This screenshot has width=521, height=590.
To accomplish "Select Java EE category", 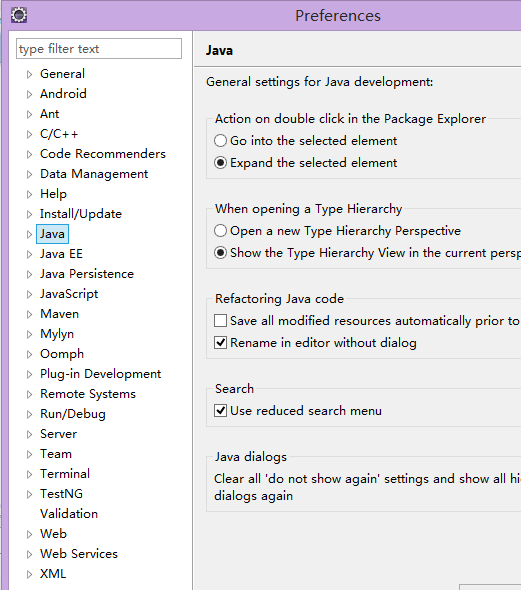I will click(x=61, y=254).
